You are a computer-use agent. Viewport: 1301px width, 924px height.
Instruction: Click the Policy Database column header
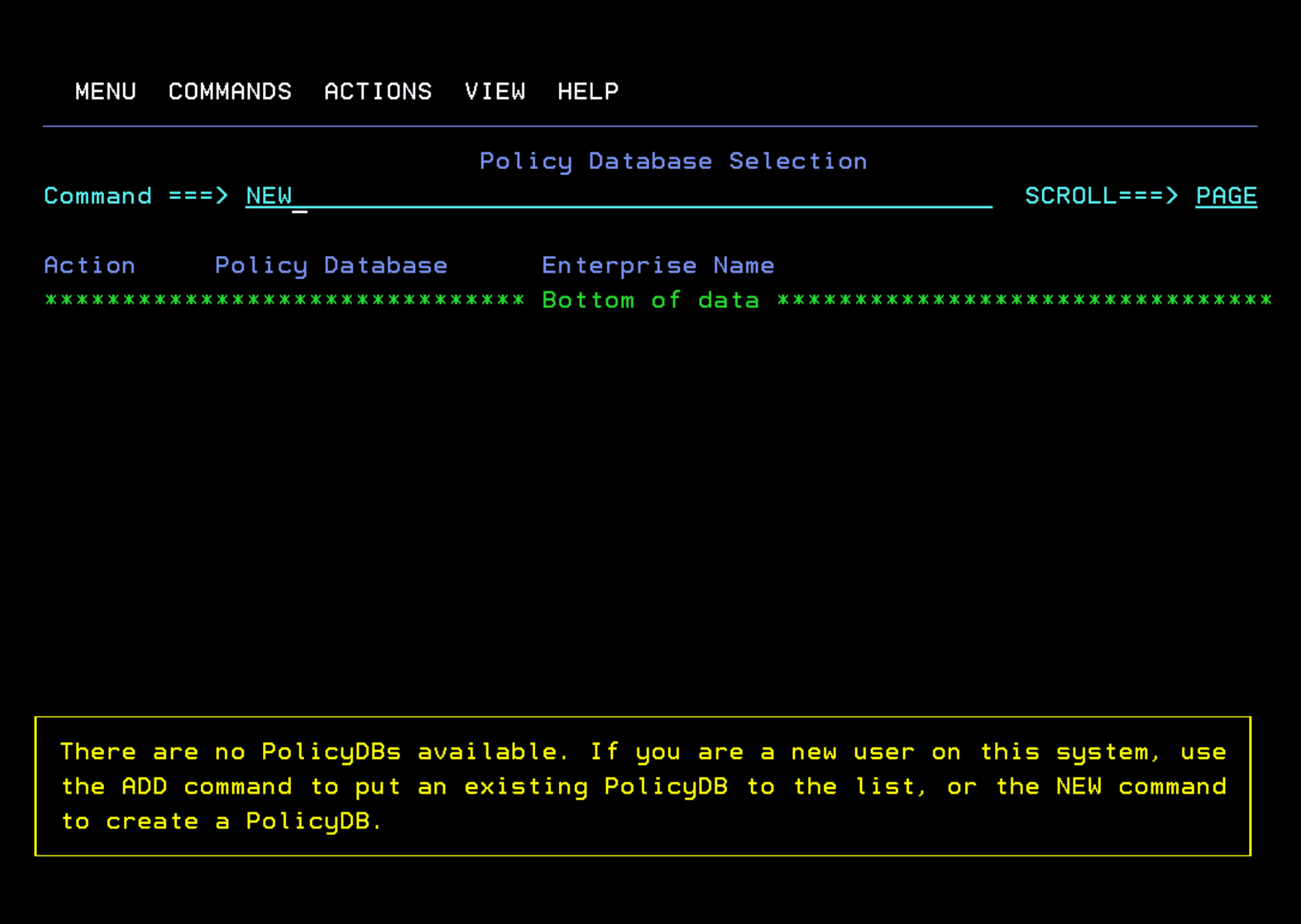click(331, 266)
